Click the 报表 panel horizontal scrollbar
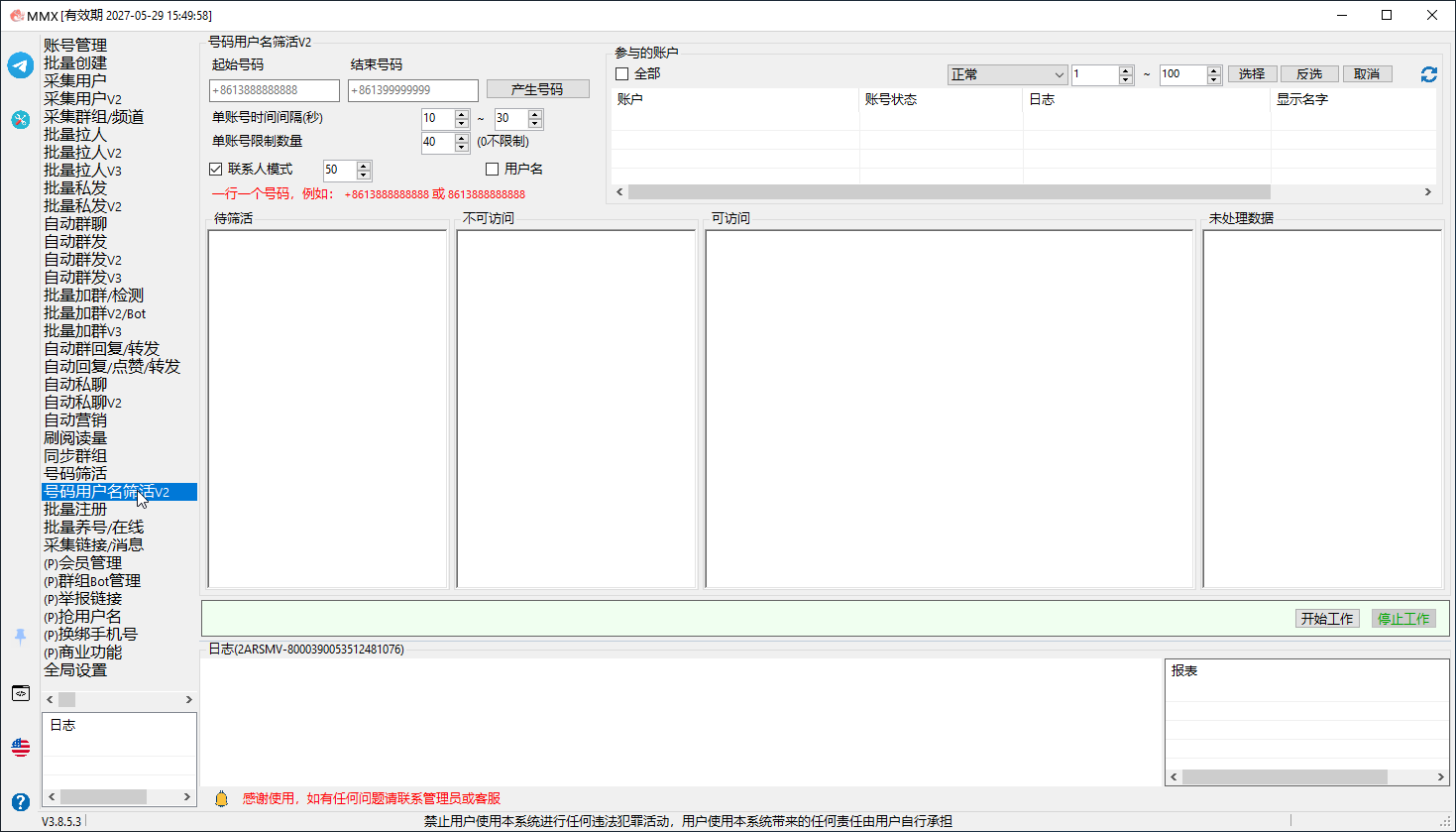1456x832 pixels. click(x=1285, y=777)
